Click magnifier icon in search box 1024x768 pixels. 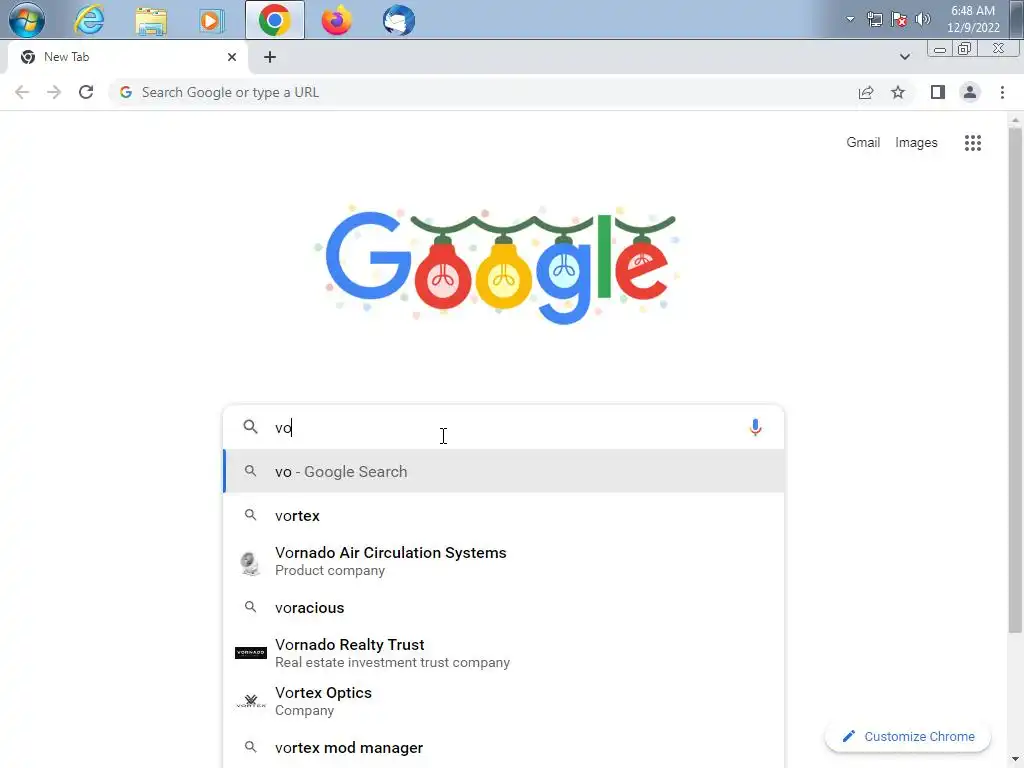tap(250, 426)
